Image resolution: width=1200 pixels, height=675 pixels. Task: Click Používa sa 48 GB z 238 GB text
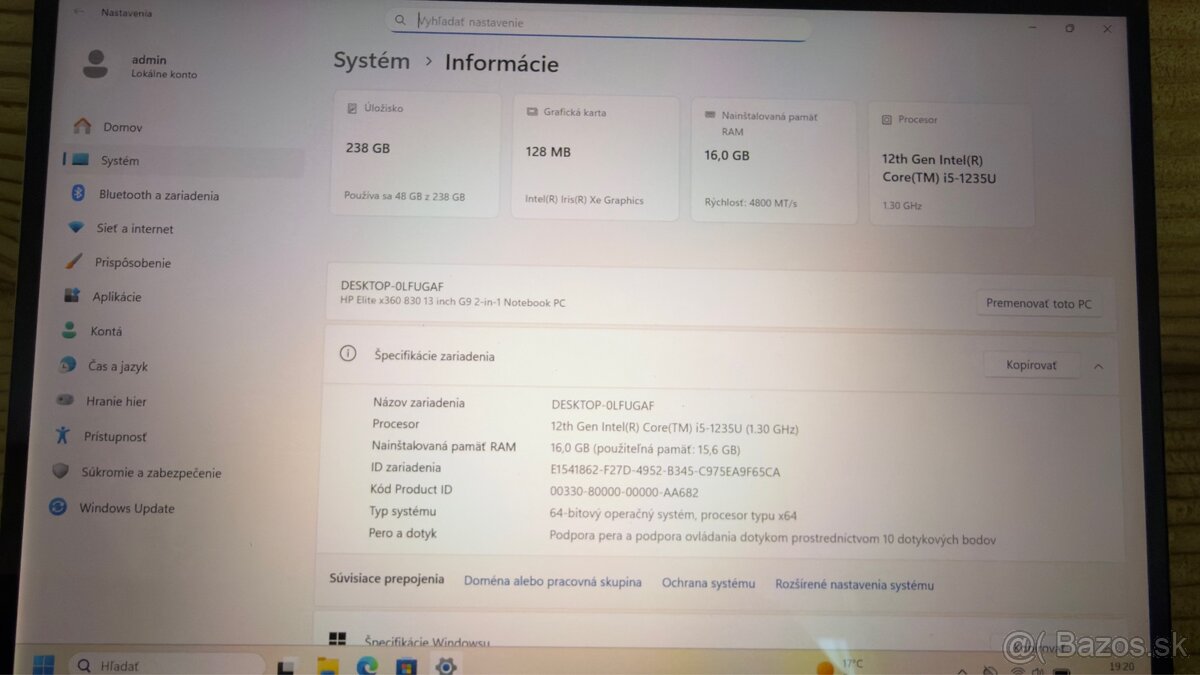click(x=404, y=197)
